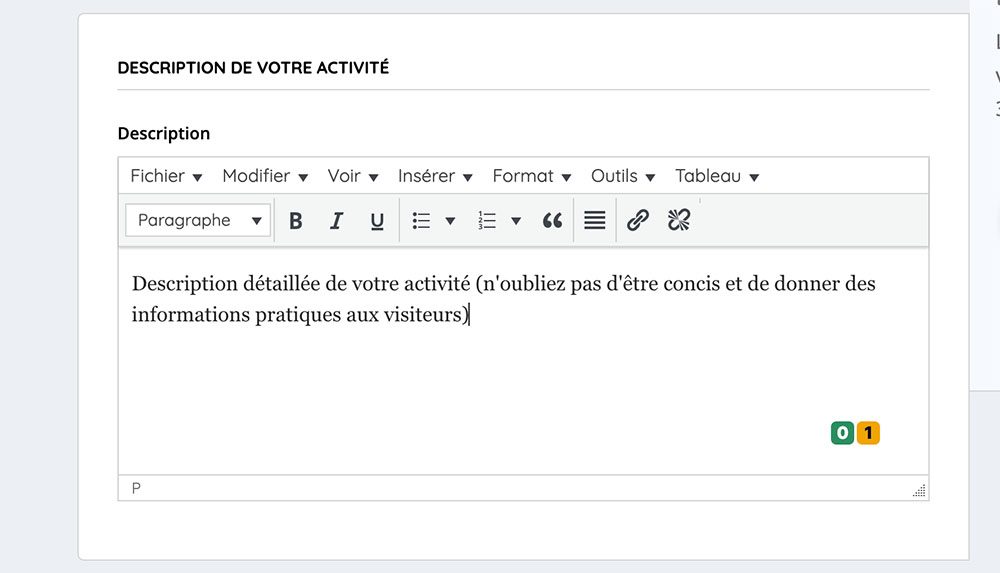Toggle bold formatting
The height and width of the screenshot is (573, 1000).
tap(295, 221)
